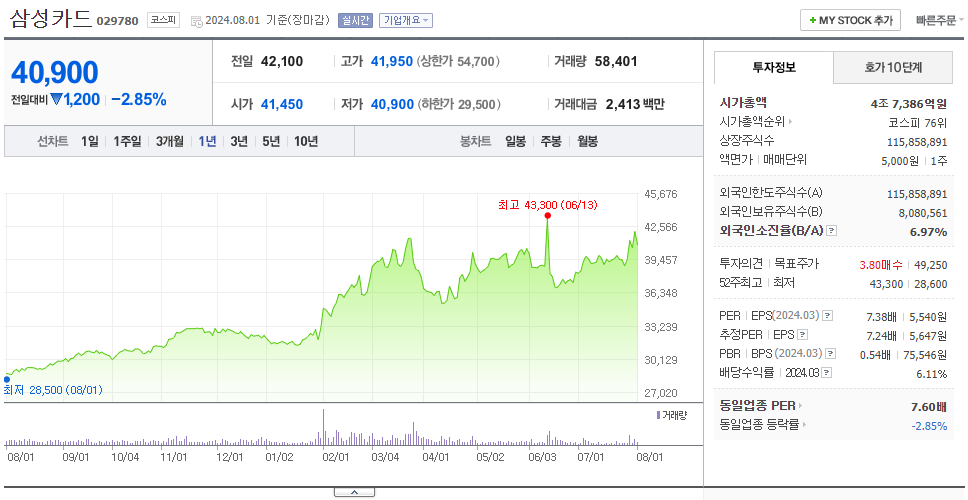This screenshot has width=968, height=500.
Task: Select the 1일 line chart period
Action: (90, 141)
